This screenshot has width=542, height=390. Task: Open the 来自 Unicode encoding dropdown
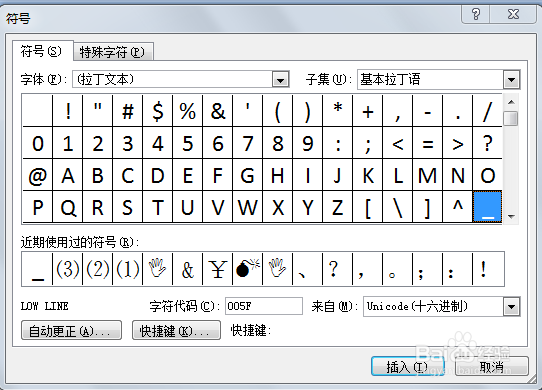pos(512,307)
